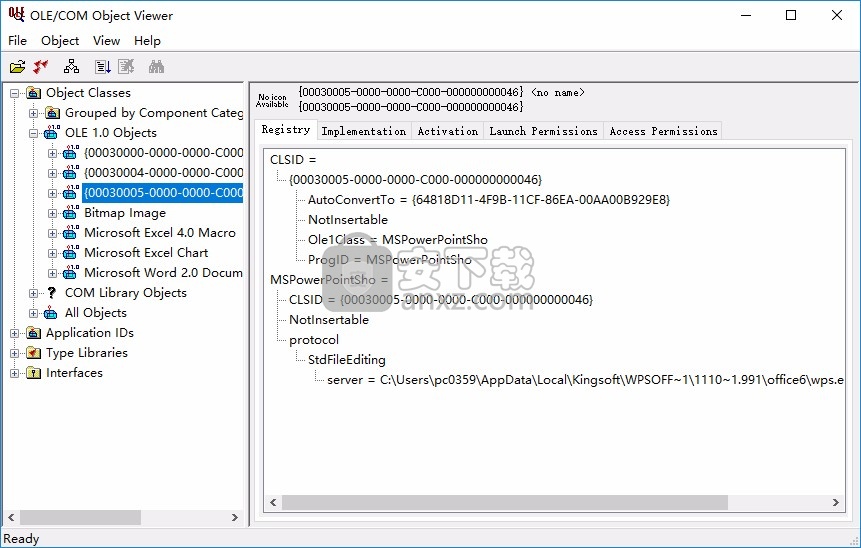
Task: Open the File menu
Action: pos(18,41)
